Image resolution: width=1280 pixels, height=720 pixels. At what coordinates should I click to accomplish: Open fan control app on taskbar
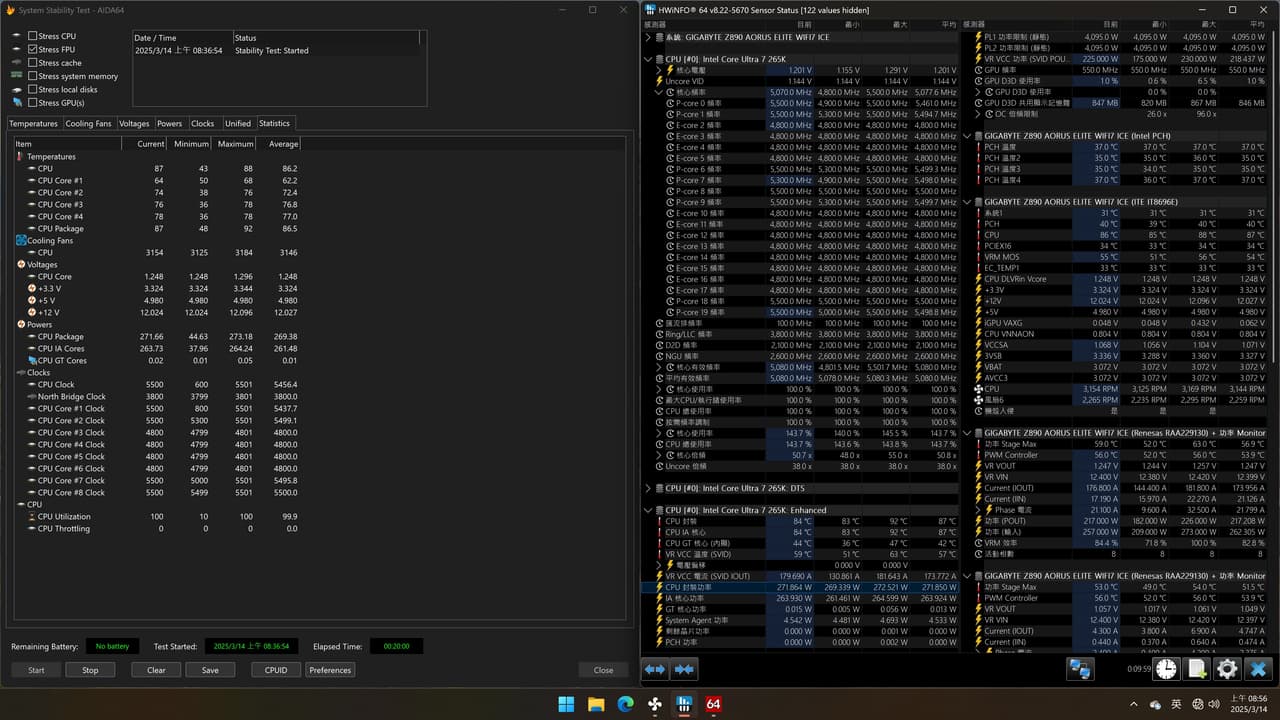(655, 704)
